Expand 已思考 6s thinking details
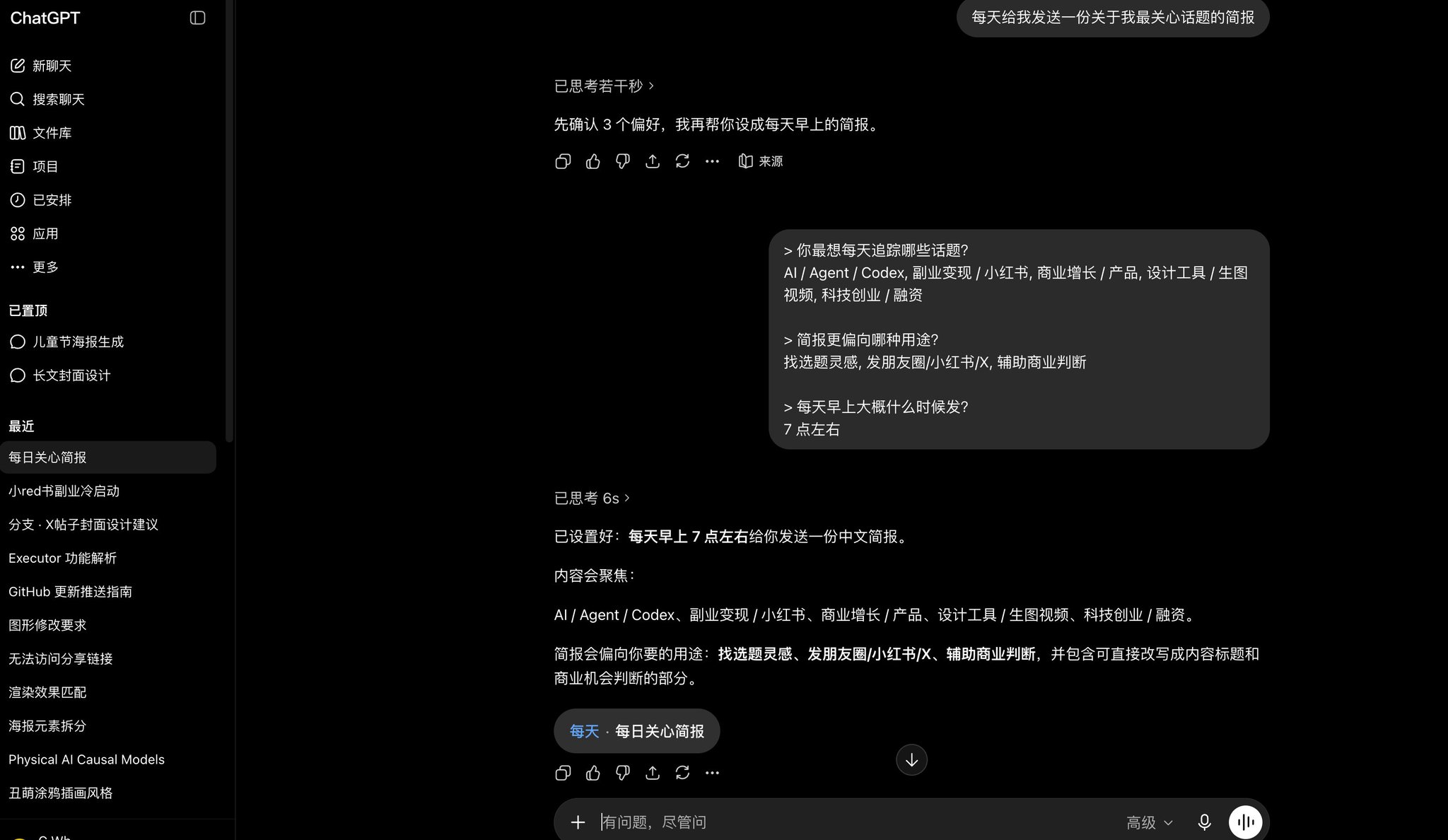Viewport: 1448px width, 840px height. click(x=592, y=498)
